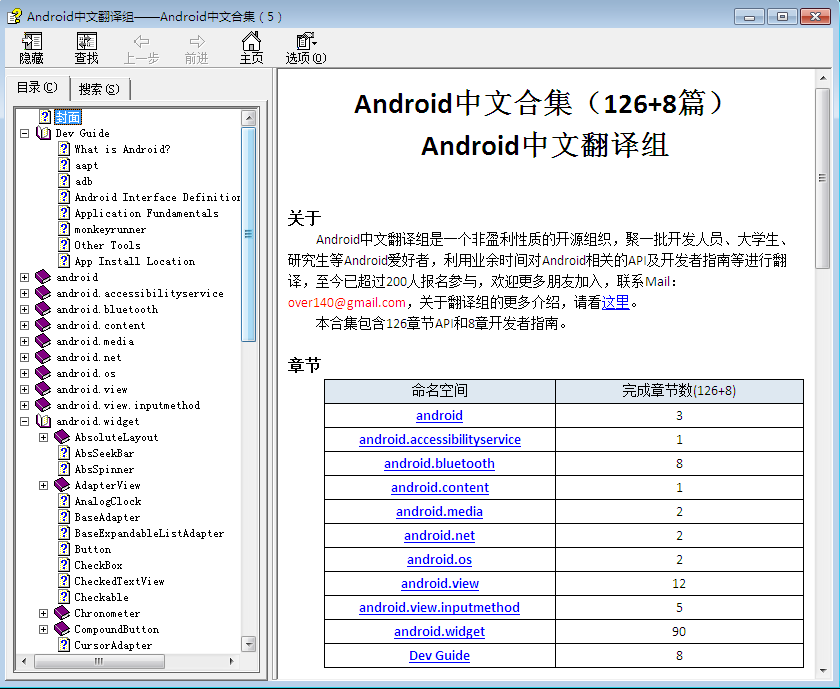840x689 pixels.
Task: Click the page icon beside CheckBox
Action: point(64,565)
